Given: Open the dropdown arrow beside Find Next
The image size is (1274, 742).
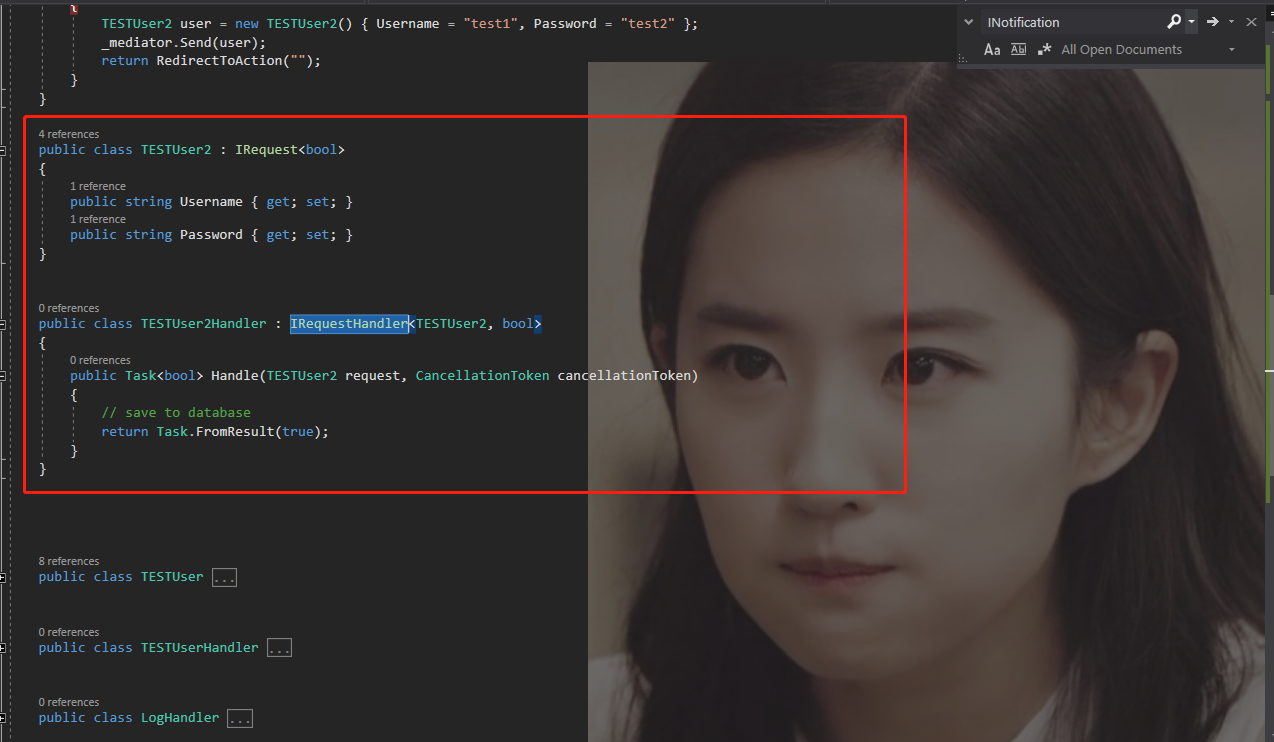Looking at the screenshot, I should (x=1231, y=22).
